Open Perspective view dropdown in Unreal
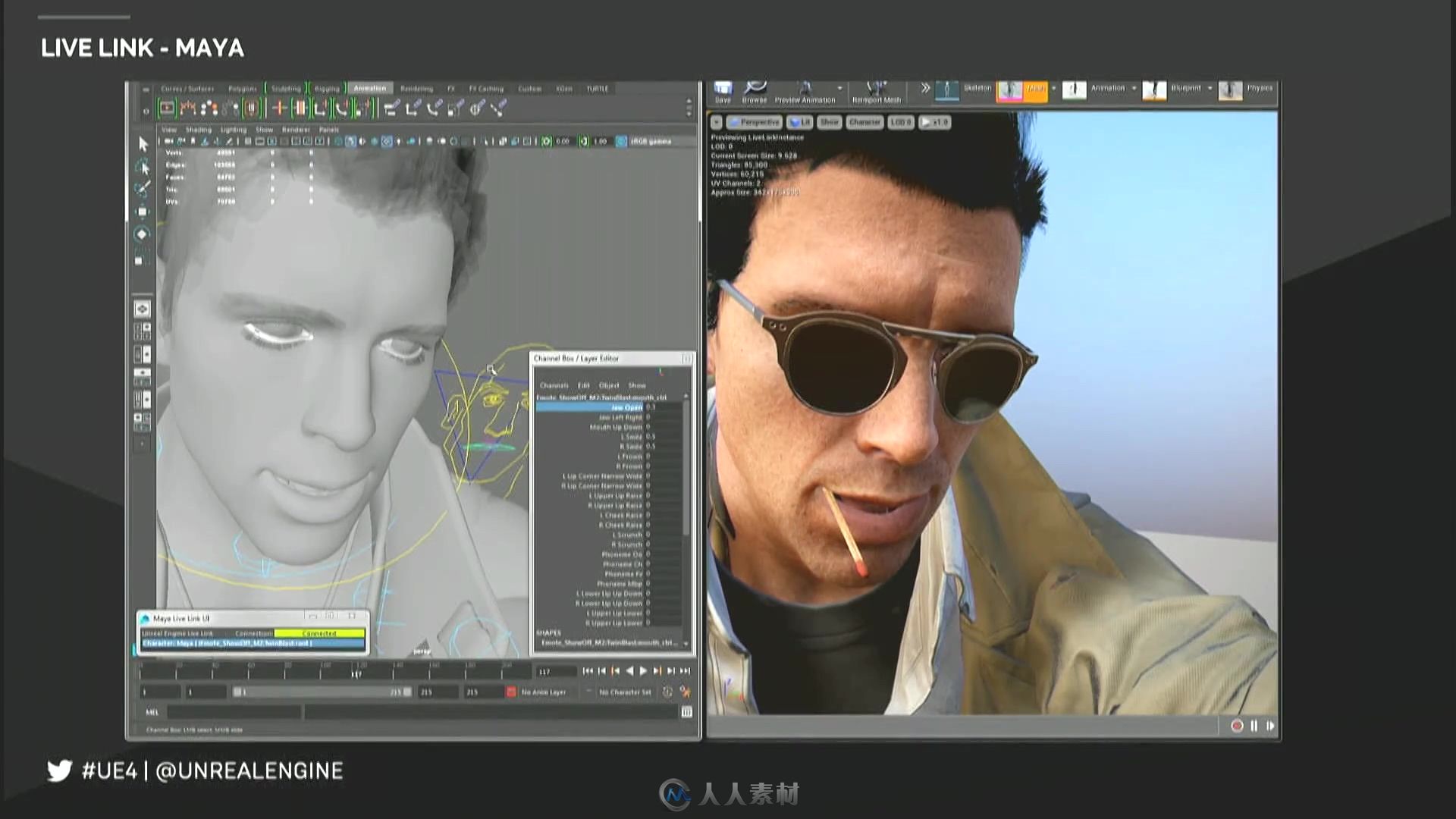Viewport: 1456px width, 819px height. [754, 122]
